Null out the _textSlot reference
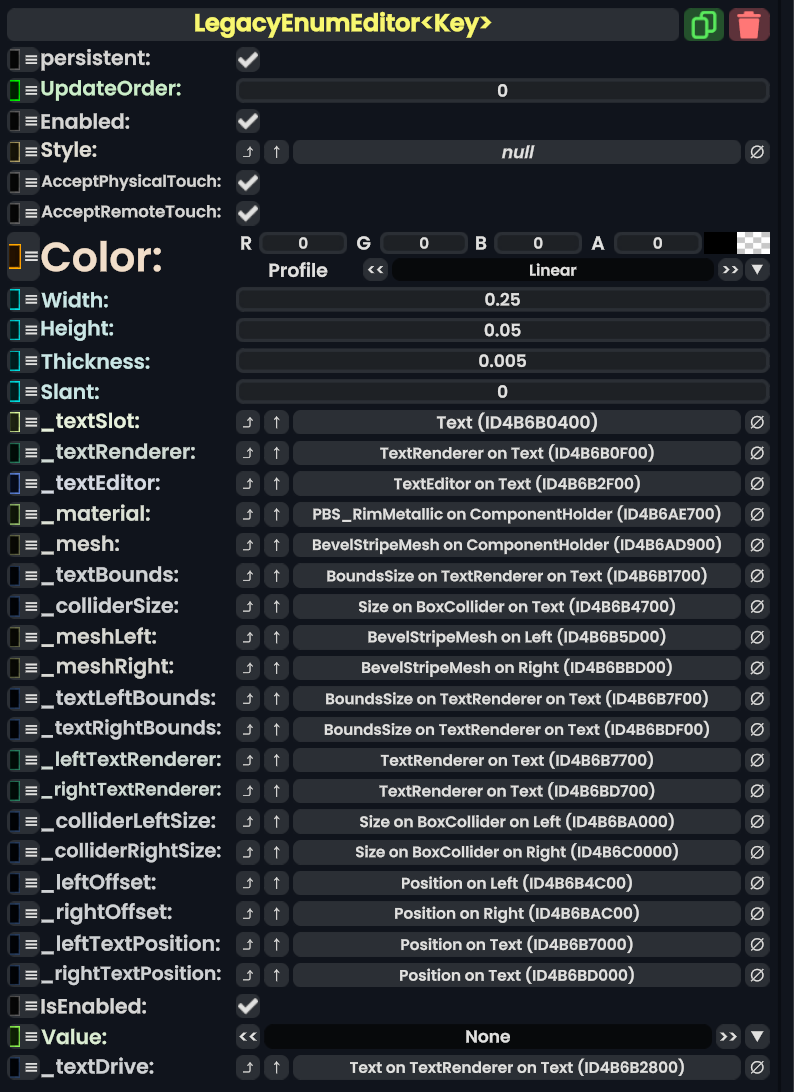The width and height of the screenshot is (794, 1092). click(x=757, y=422)
